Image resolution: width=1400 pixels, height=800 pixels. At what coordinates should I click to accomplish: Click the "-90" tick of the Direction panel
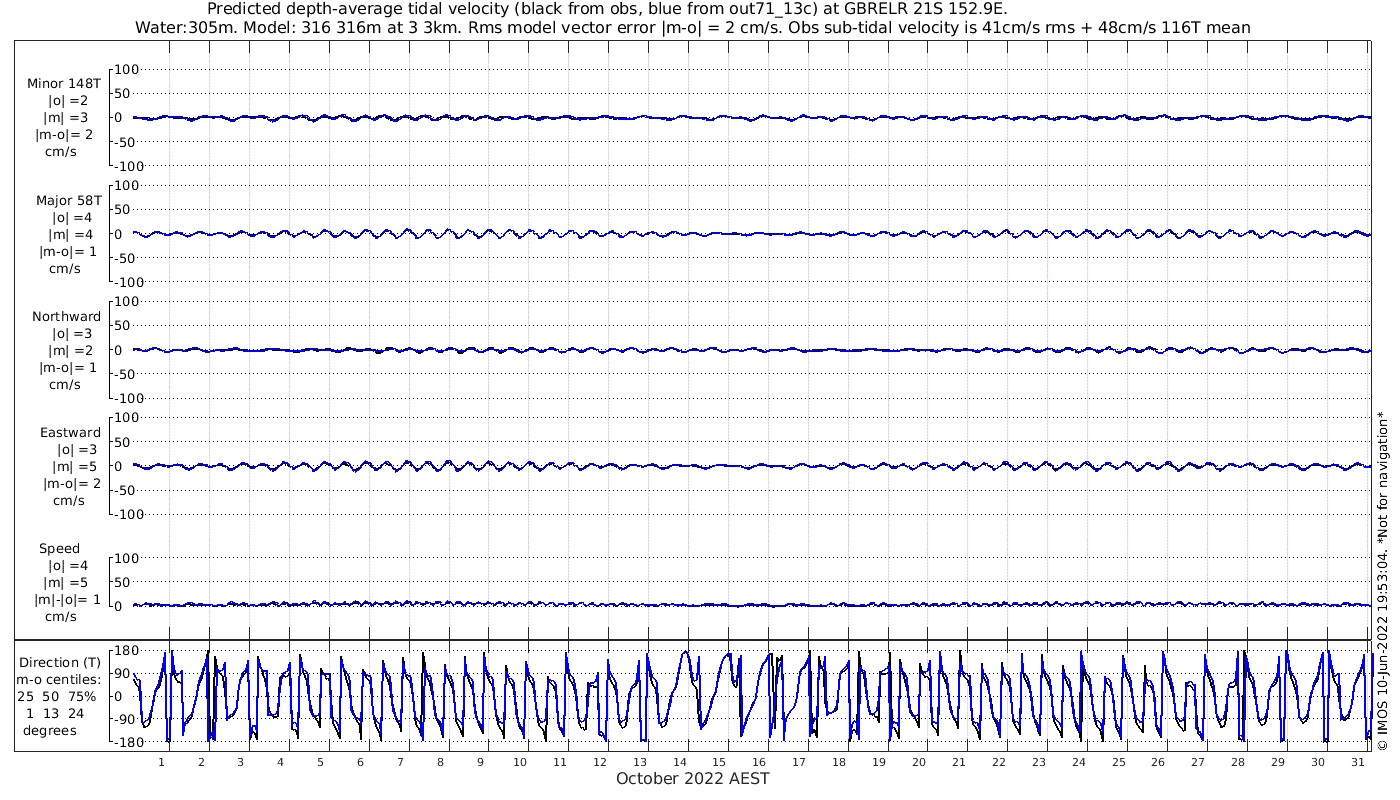(124, 720)
